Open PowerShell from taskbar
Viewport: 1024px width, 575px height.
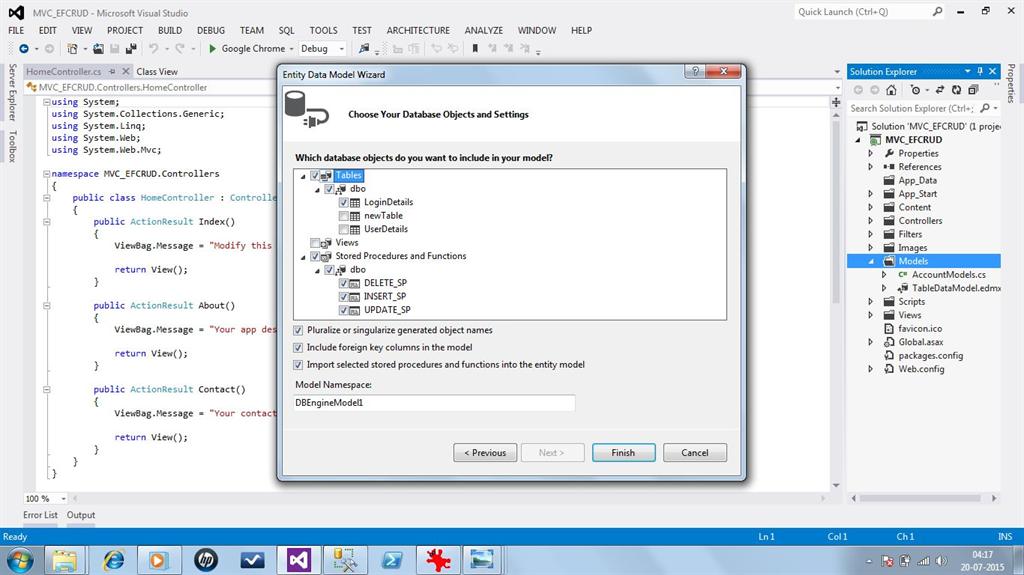click(x=391, y=560)
